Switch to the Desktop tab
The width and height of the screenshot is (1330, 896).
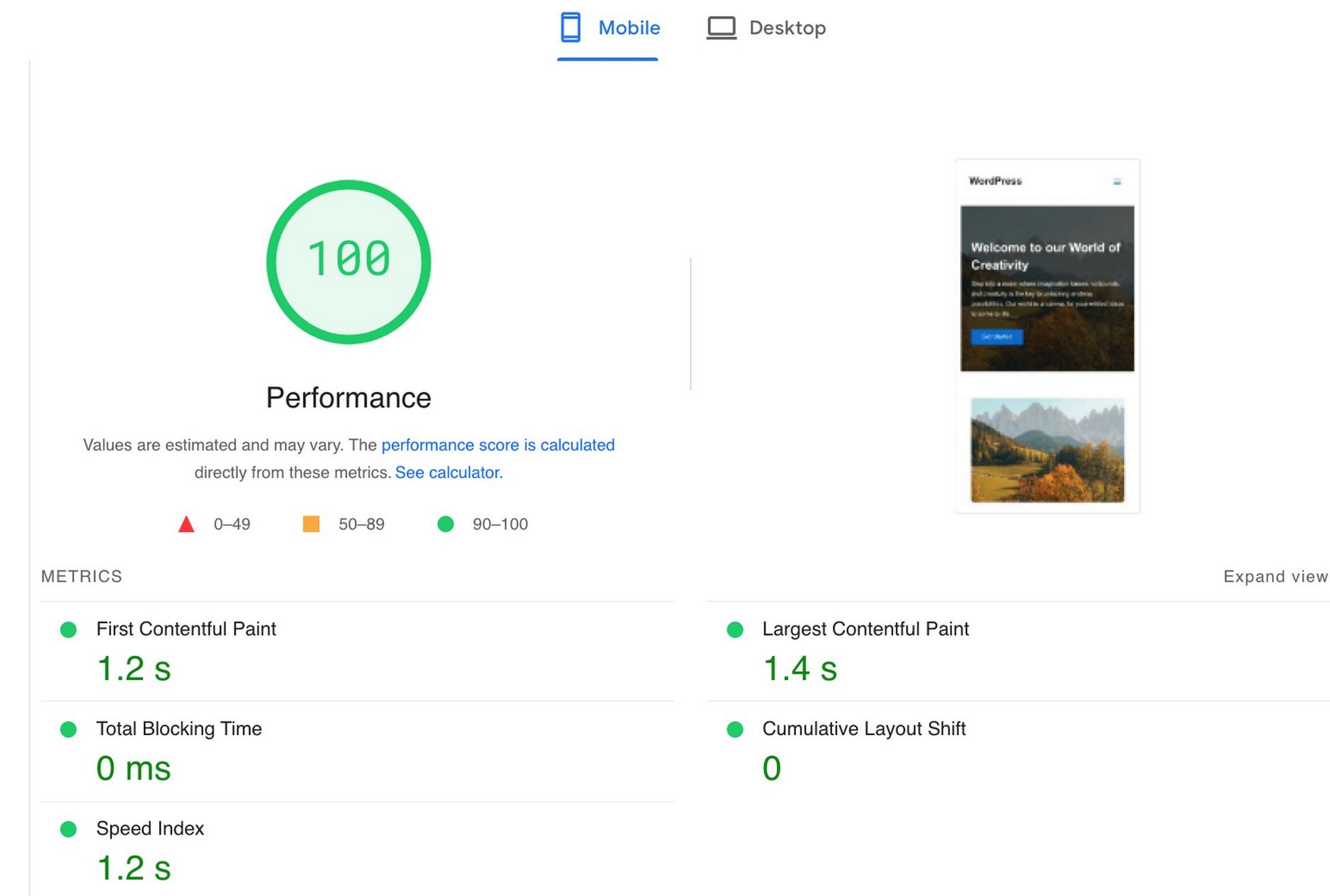[766, 29]
